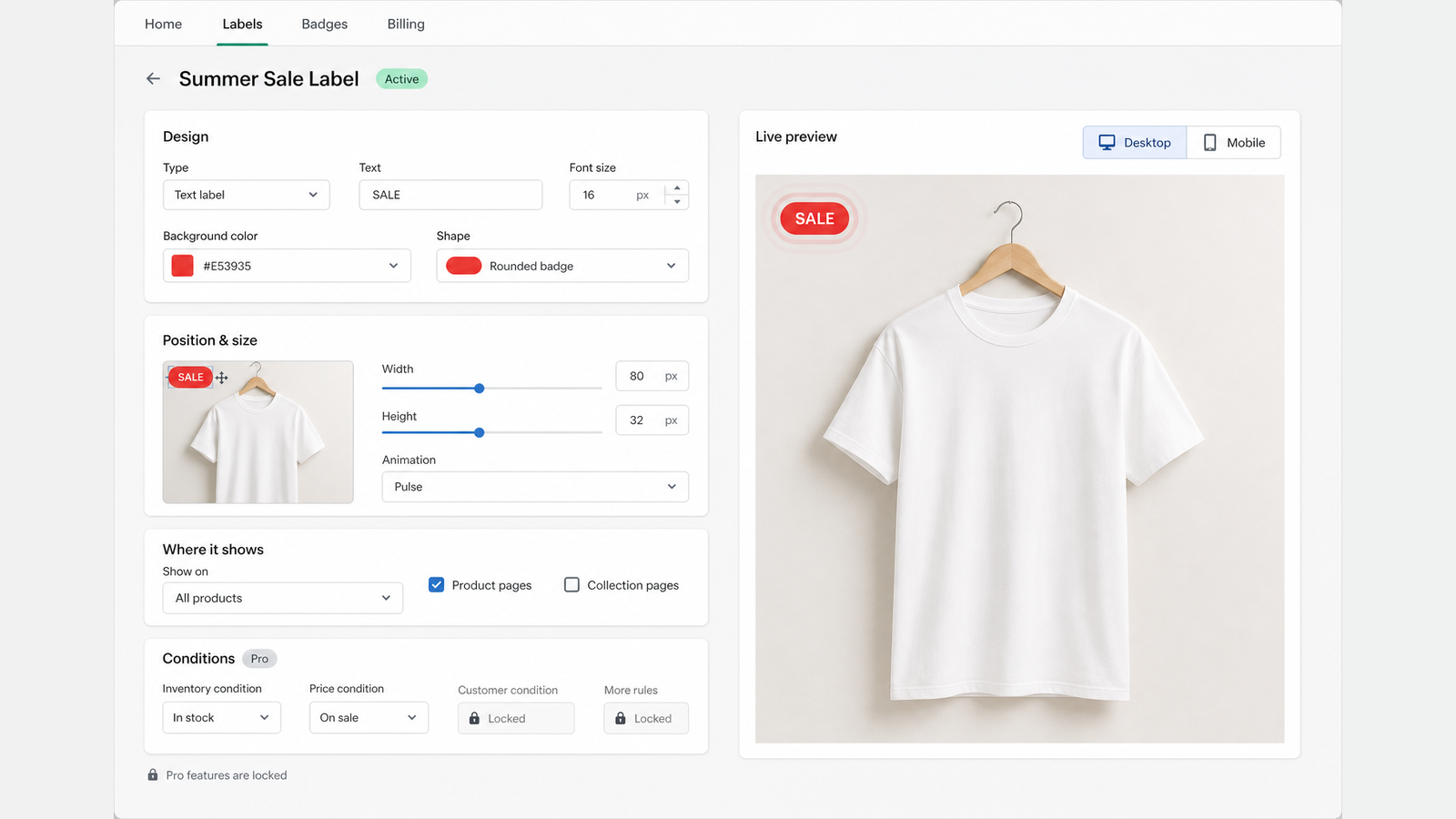The width and height of the screenshot is (1456, 819).
Task: Click the SALE badge in live preview
Action: click(x=814, y=218)
